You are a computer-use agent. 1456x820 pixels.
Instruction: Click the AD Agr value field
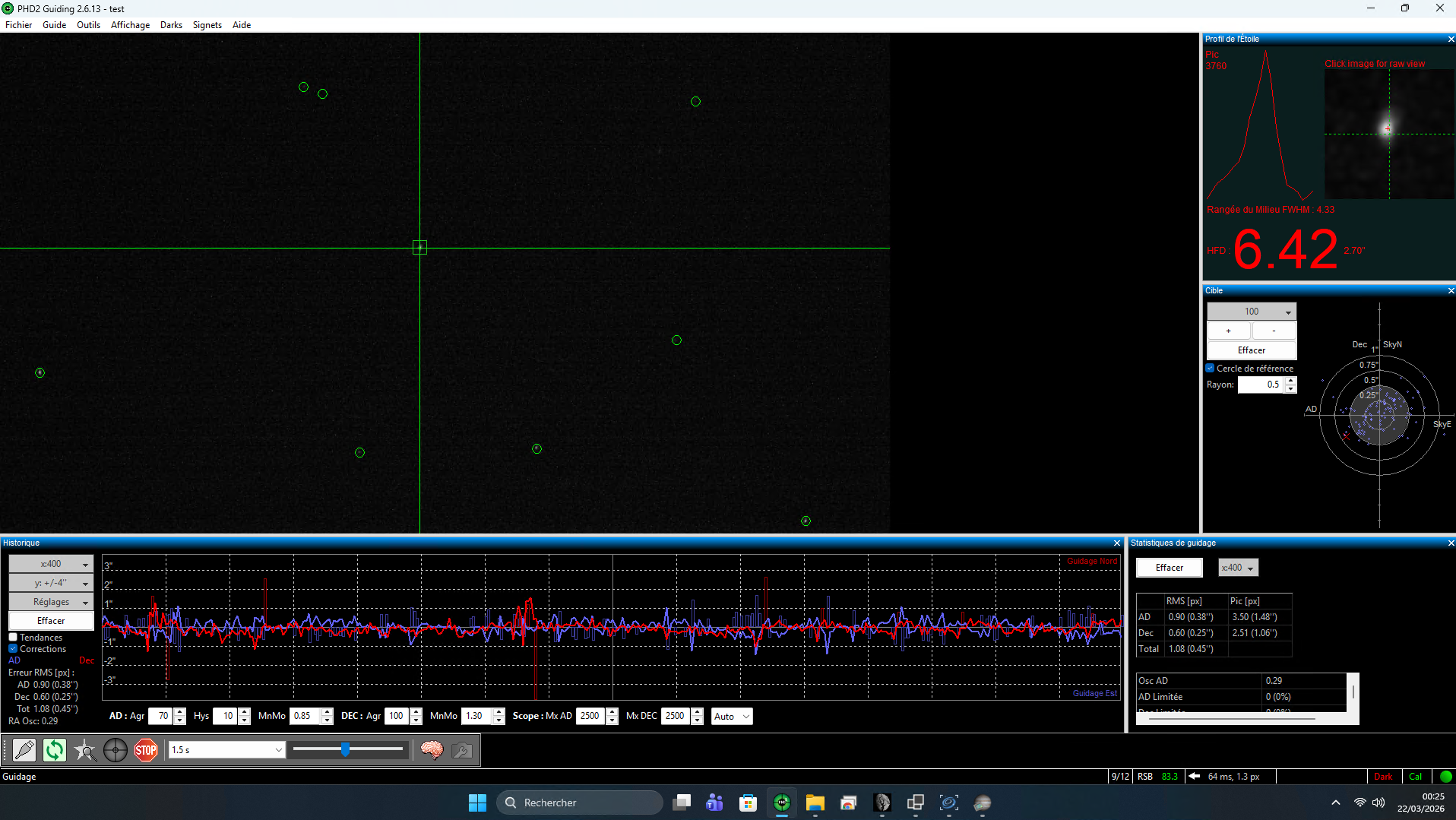point(160,716)
